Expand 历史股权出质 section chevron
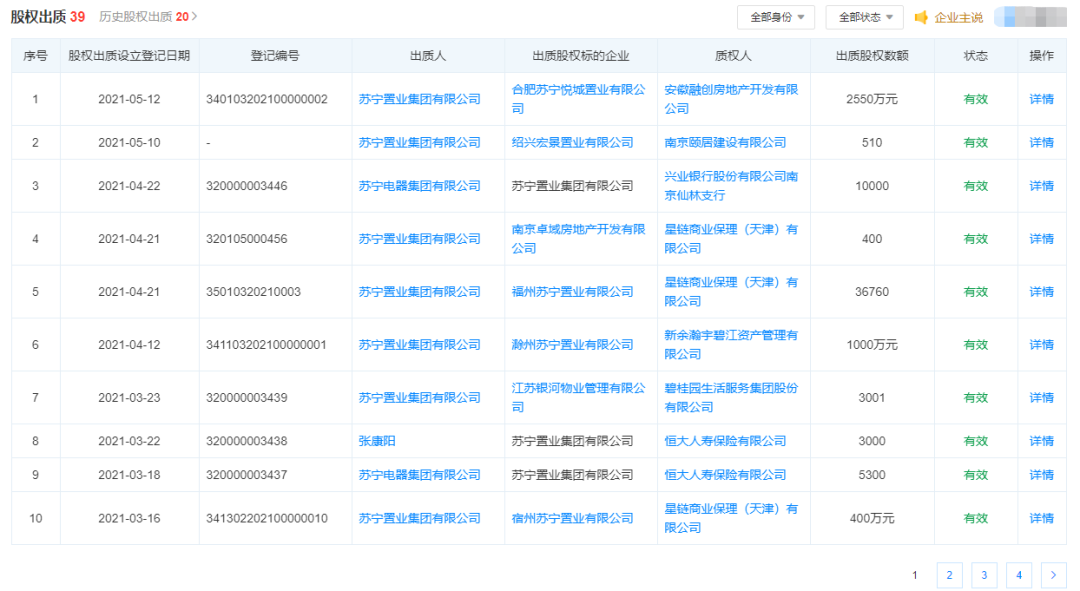Viewport: 1080px width, 591px height. point(194,17)
